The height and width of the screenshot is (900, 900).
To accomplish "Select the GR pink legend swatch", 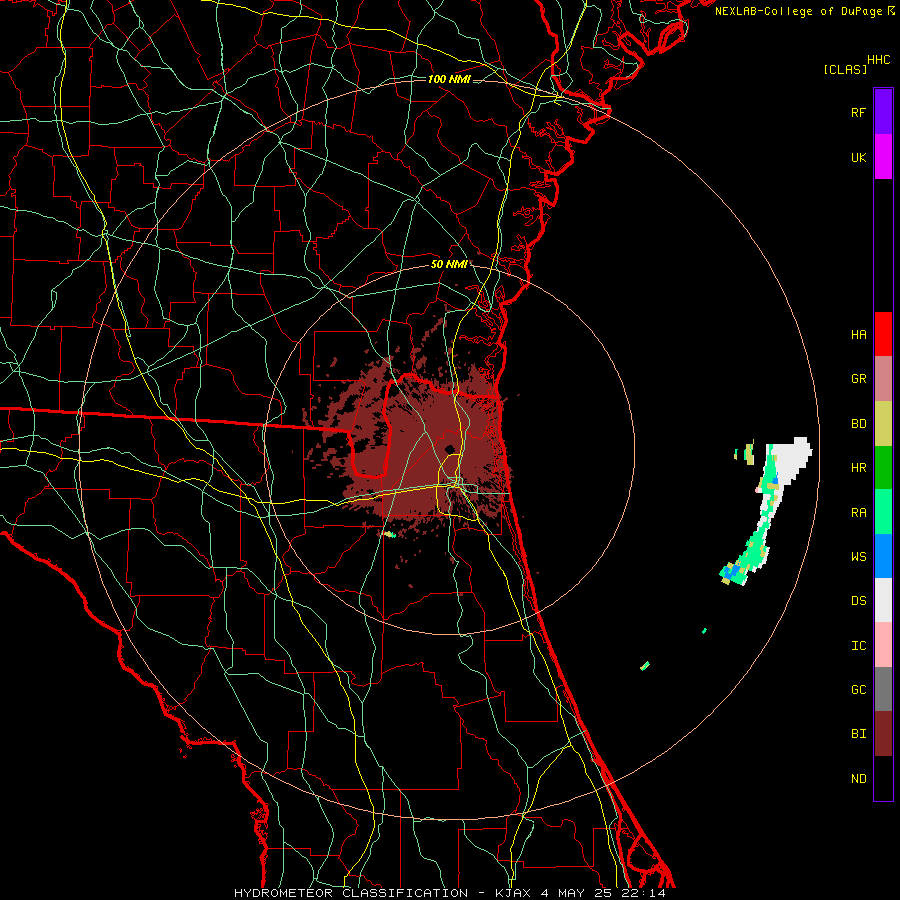I will (x=883, y=378).
